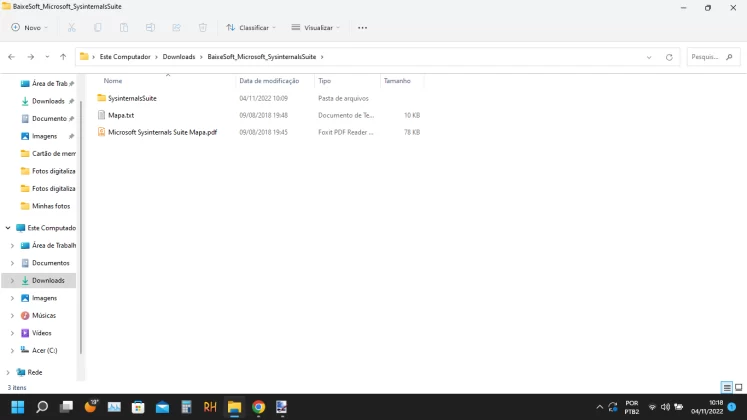
Task: Go back with the left arrow
Action: 11,57
